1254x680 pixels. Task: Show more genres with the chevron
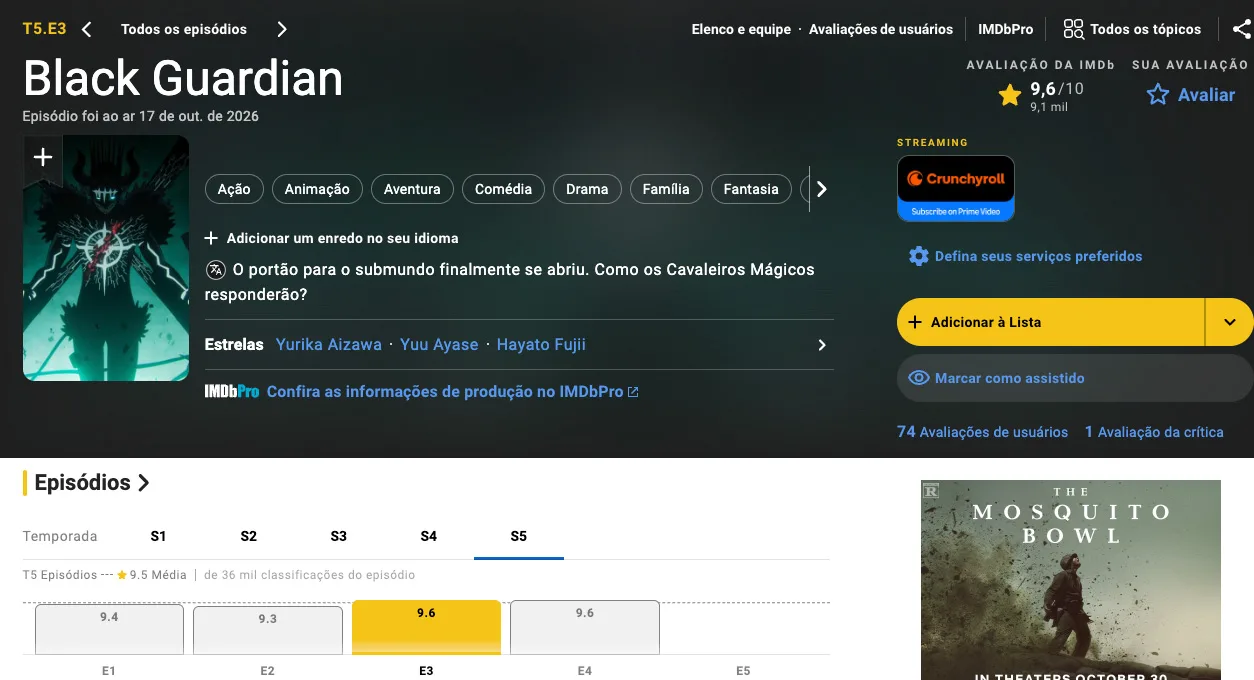(x=822, y=189)
